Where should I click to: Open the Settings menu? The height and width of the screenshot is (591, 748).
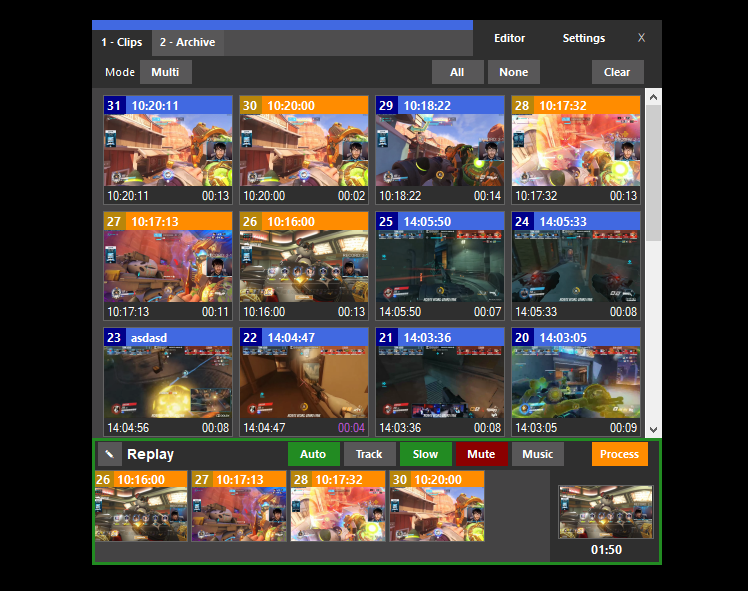pyautogui.click(x=584, y=38)
